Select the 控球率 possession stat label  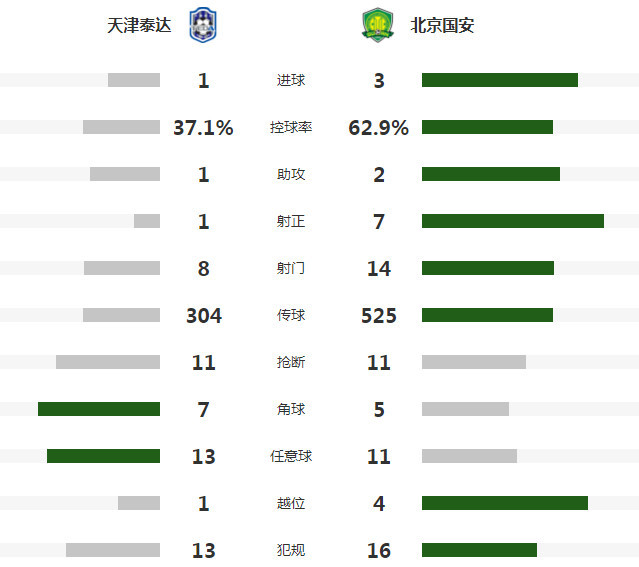click(291, 127)
